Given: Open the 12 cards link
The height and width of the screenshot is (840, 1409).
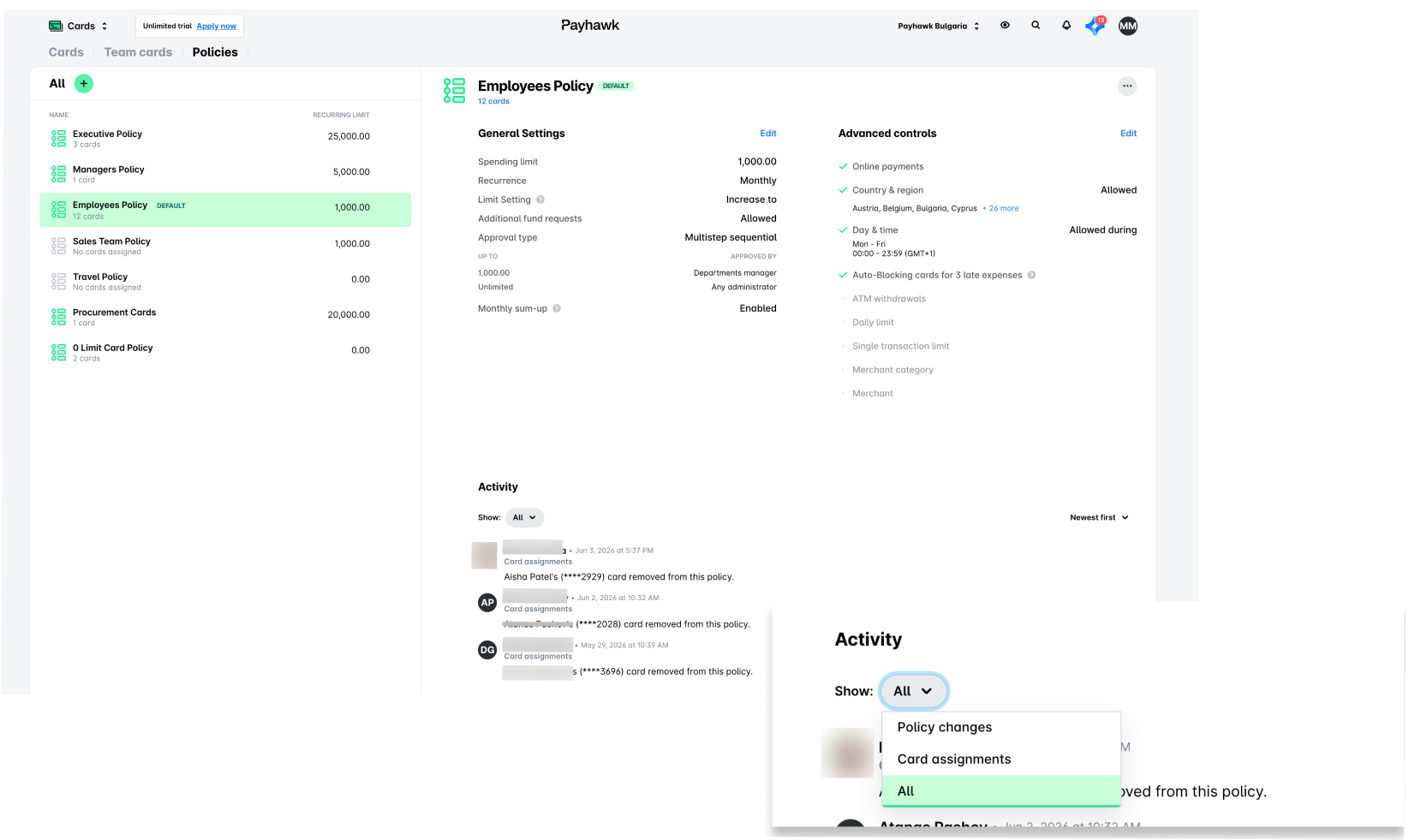Looking at the screenshot, I should [493, 101].
